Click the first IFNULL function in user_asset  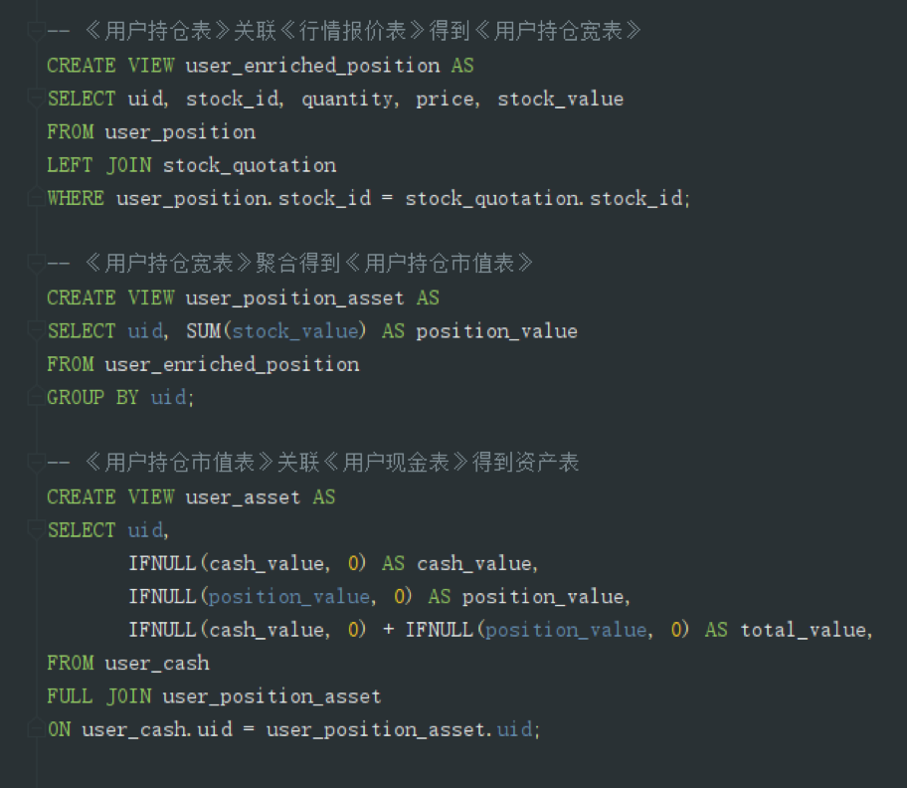(x=162, y=564)
